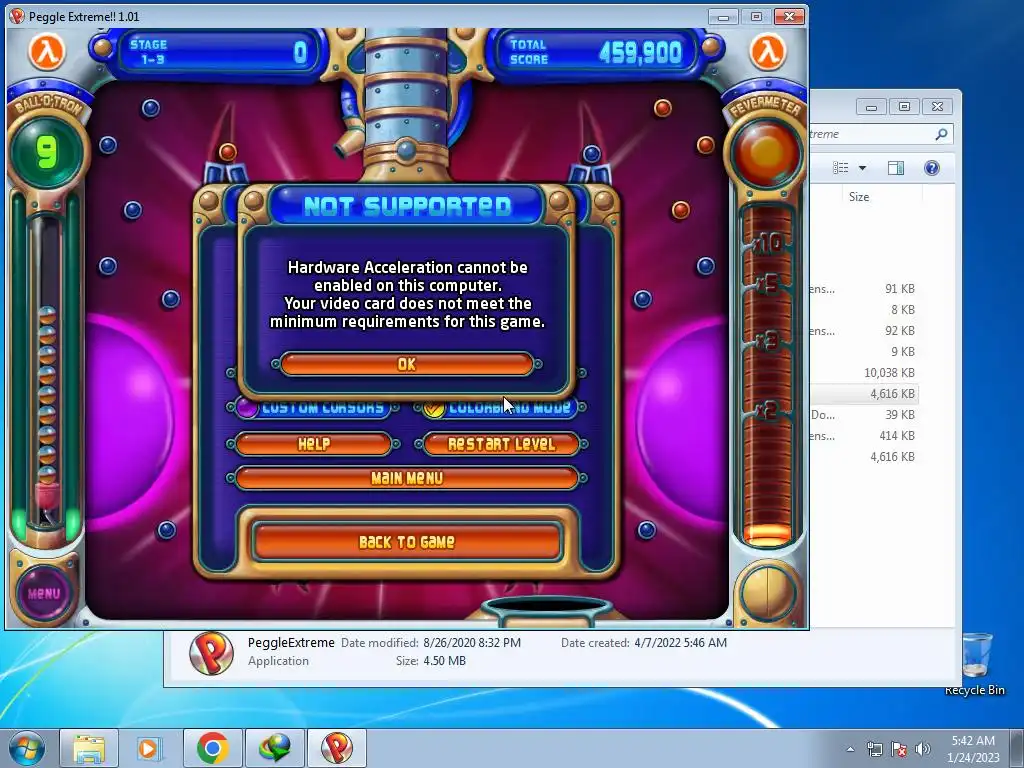Click the Size value 4.50 MB
The image size is (1024, 768).
445,661
